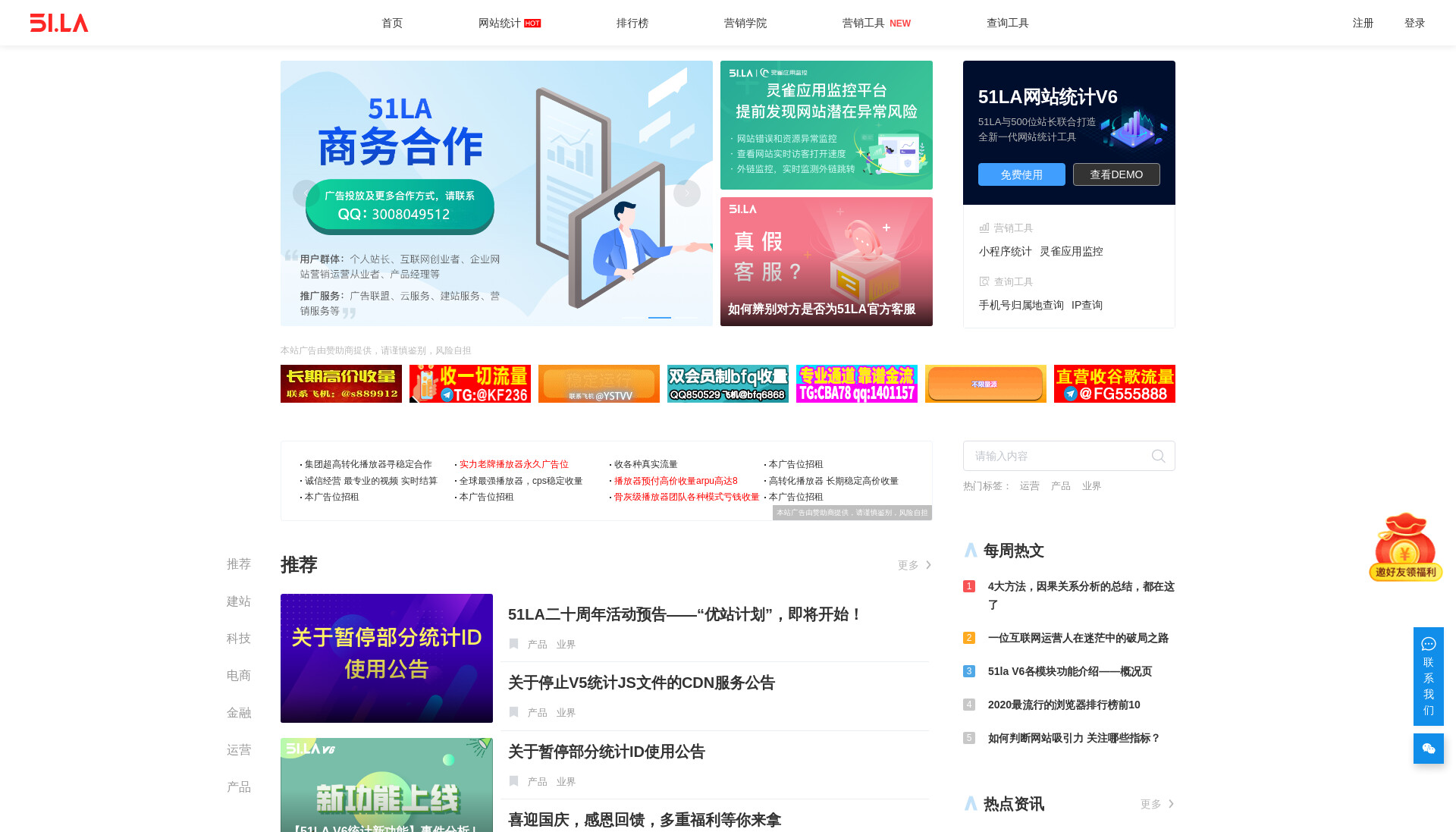
Task: Open 排行榜 navigation item
Action: coord(632,23)
